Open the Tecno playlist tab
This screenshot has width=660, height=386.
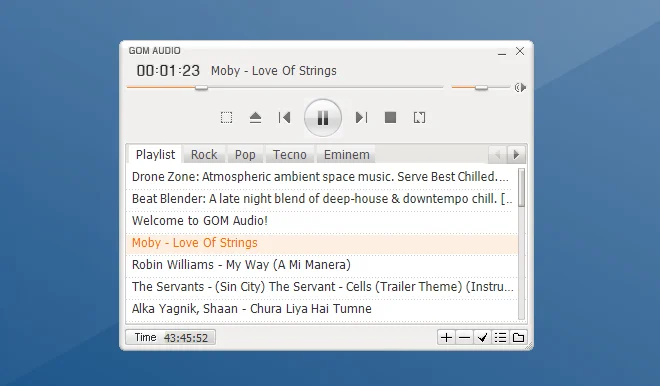(290, 154)
